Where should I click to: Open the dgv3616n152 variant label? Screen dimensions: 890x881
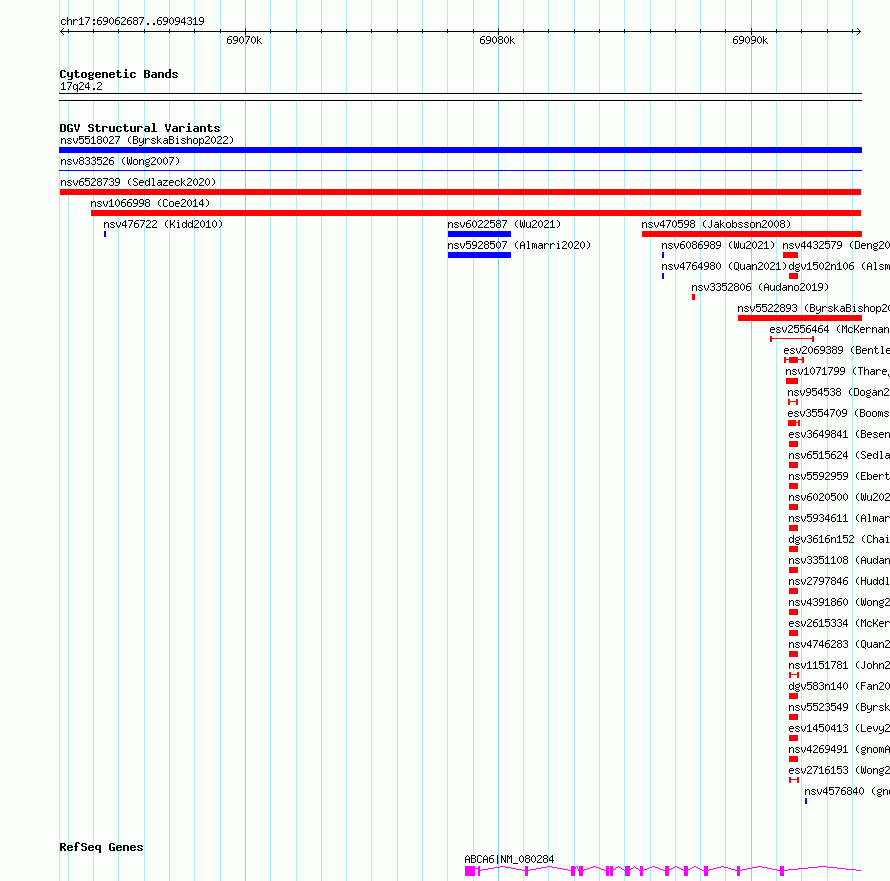[839, 539]
